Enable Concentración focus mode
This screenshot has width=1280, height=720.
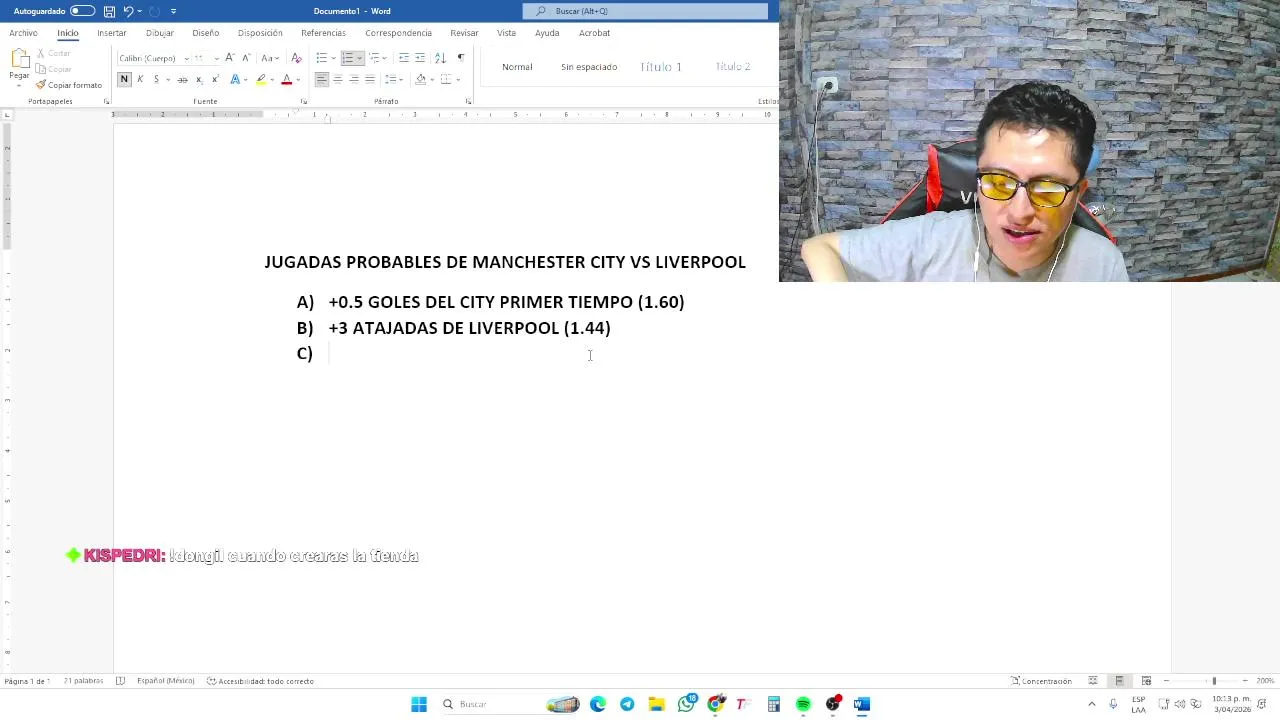(1041, 681)
